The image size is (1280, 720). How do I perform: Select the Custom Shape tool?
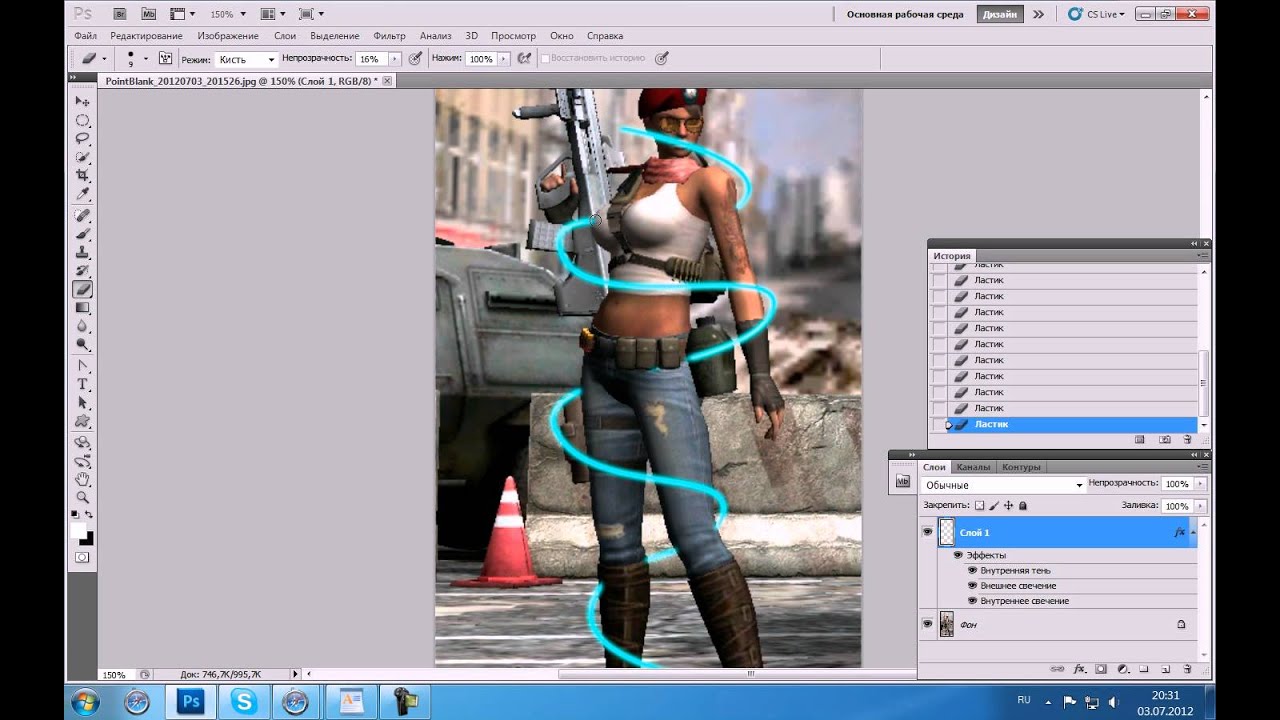[83, 422]
